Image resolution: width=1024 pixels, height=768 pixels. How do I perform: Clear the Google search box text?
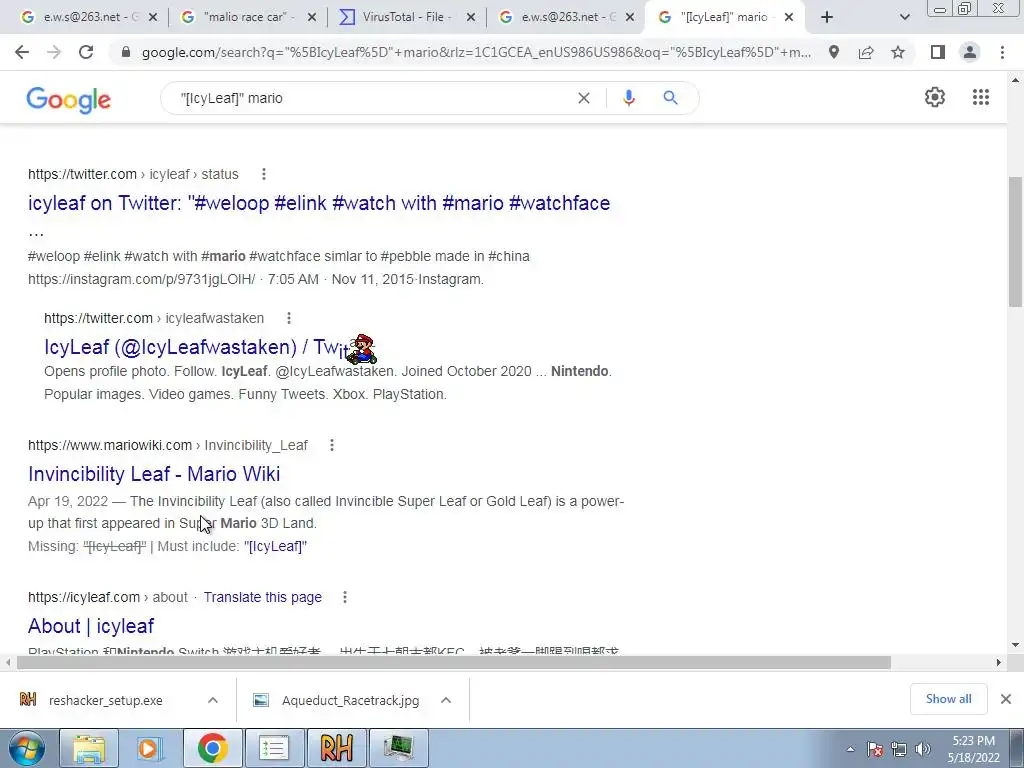tap(584, 98)
